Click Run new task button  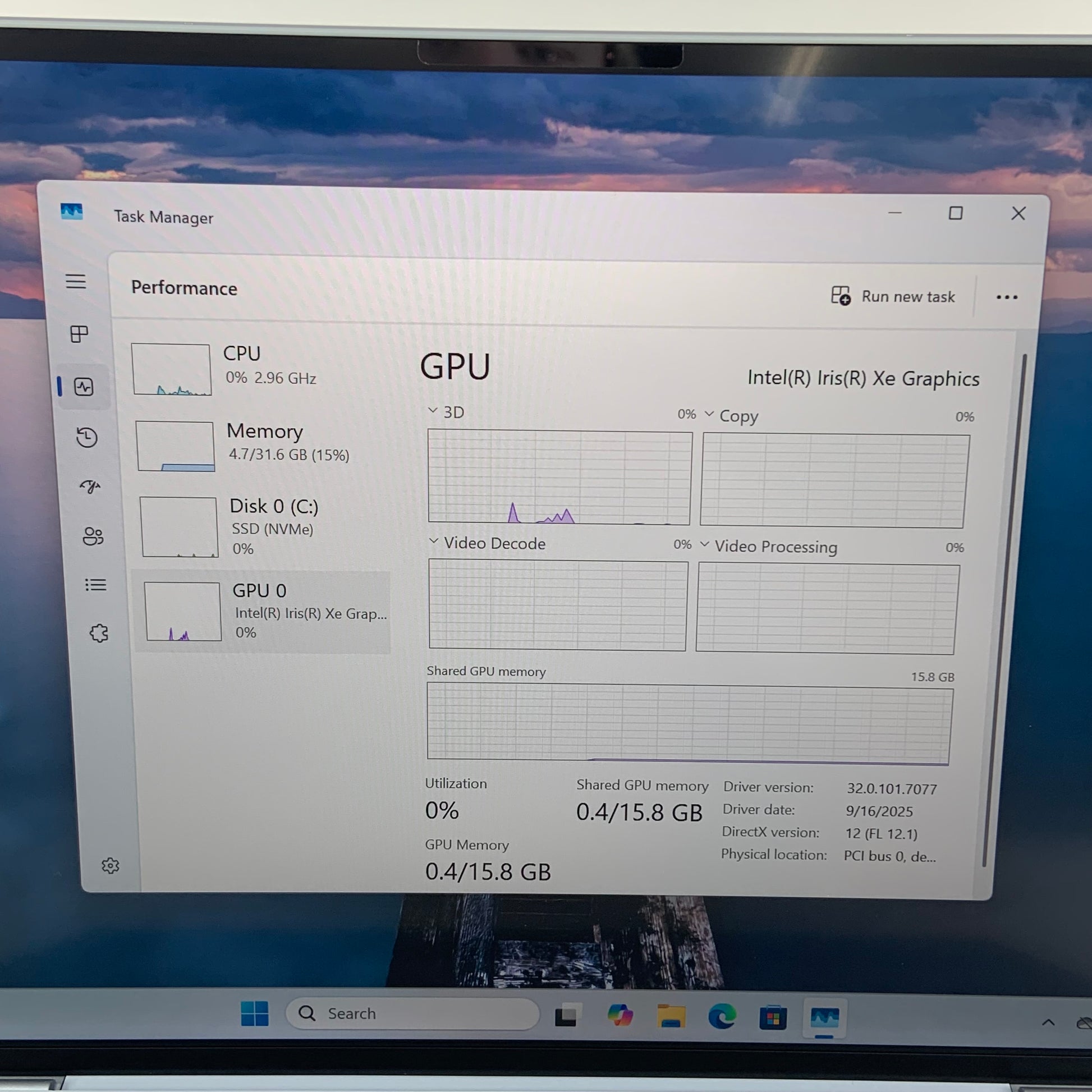893,297
